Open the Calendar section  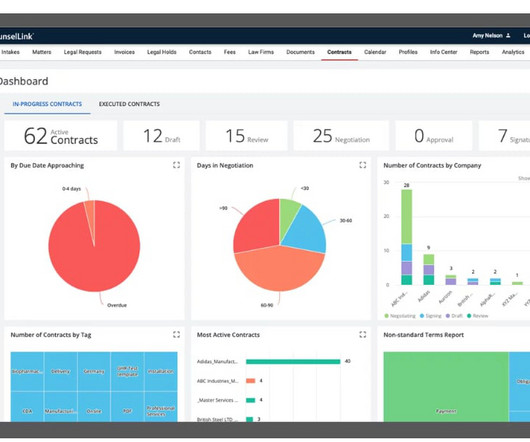click(375, 52)
